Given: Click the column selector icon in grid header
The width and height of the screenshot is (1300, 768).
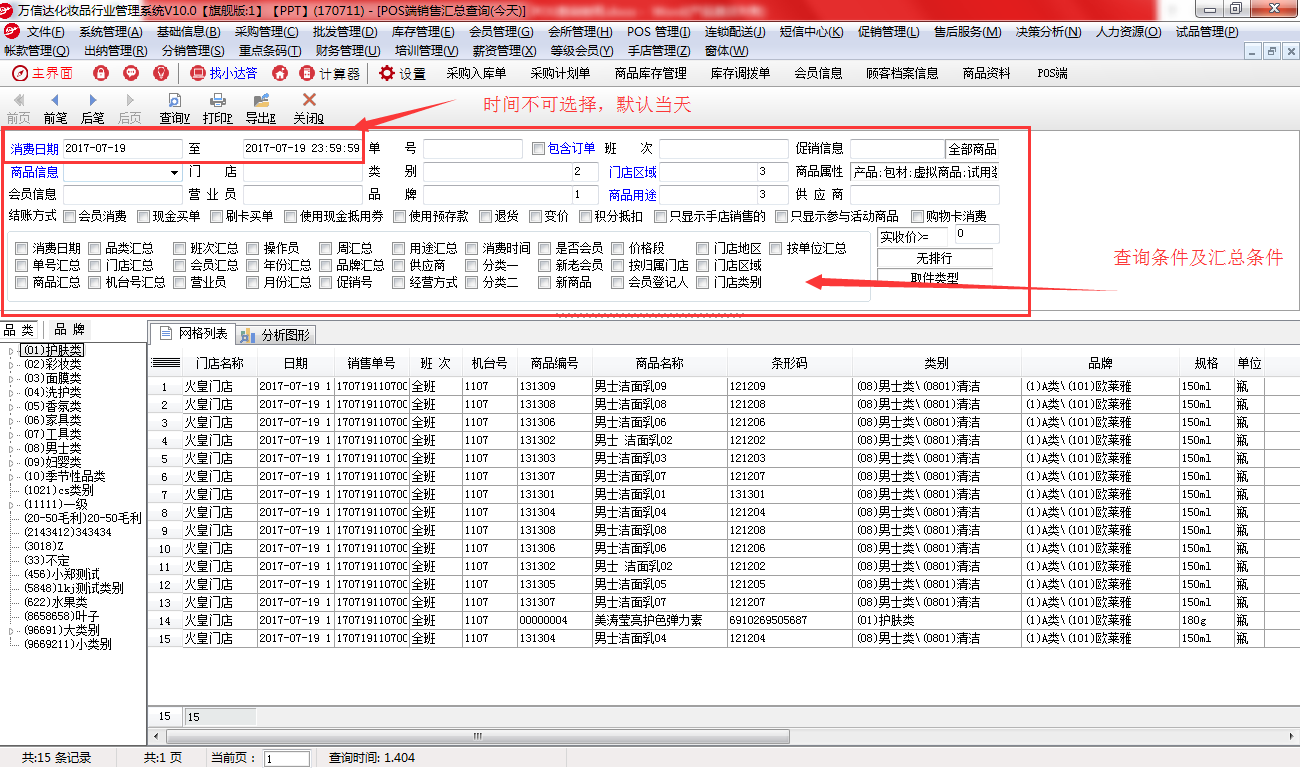Looking at the screenshot, I should [165, 363].
